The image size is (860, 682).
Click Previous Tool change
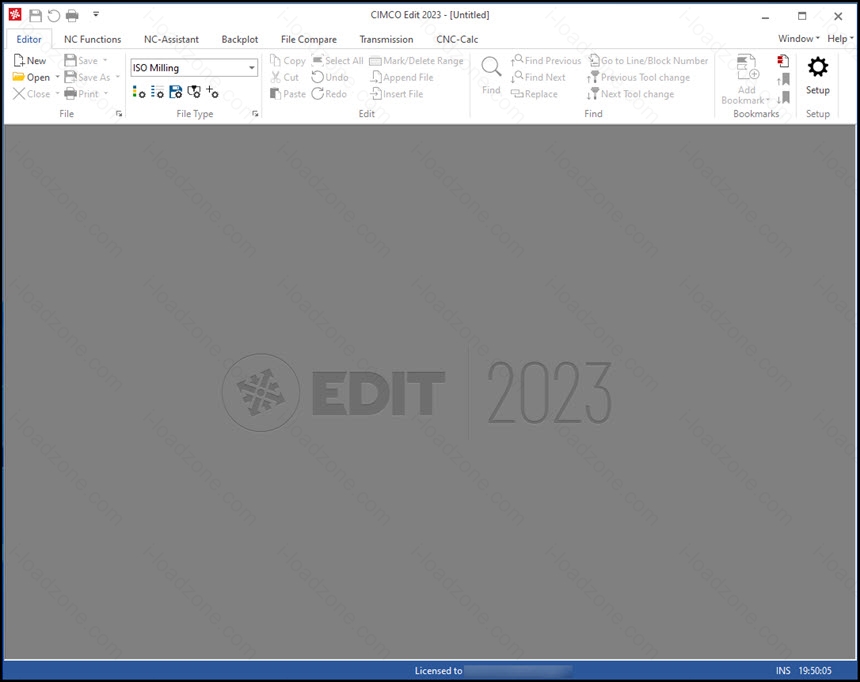638,77
